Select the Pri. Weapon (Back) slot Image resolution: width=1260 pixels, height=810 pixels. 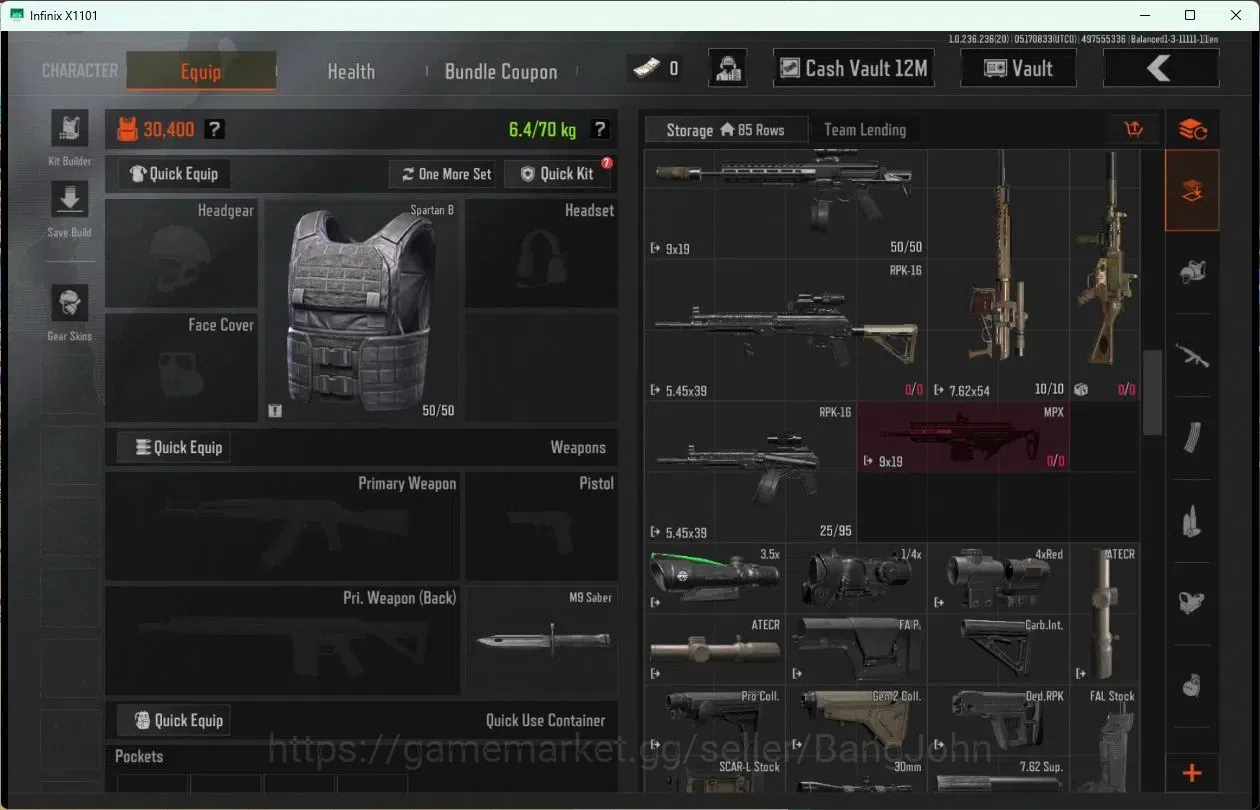(x=283, y=640)
